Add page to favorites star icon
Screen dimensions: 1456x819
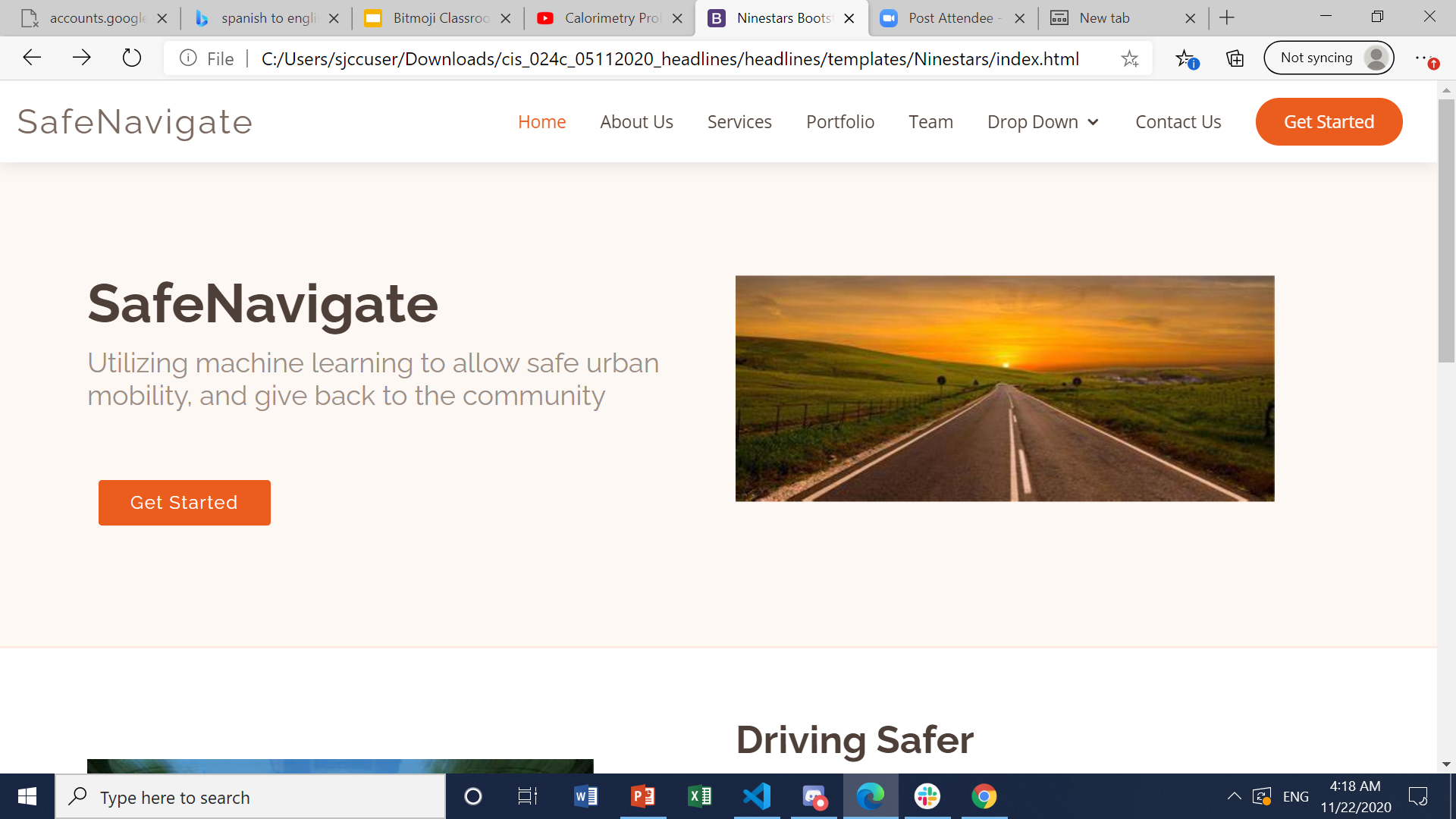click(1130, 58)
